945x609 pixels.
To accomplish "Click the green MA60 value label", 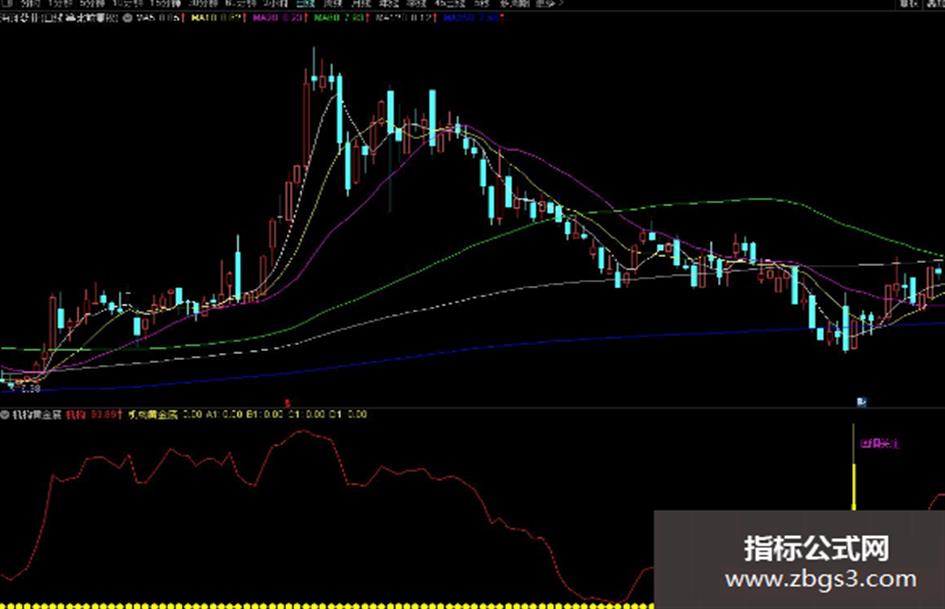I will (339, 18).
